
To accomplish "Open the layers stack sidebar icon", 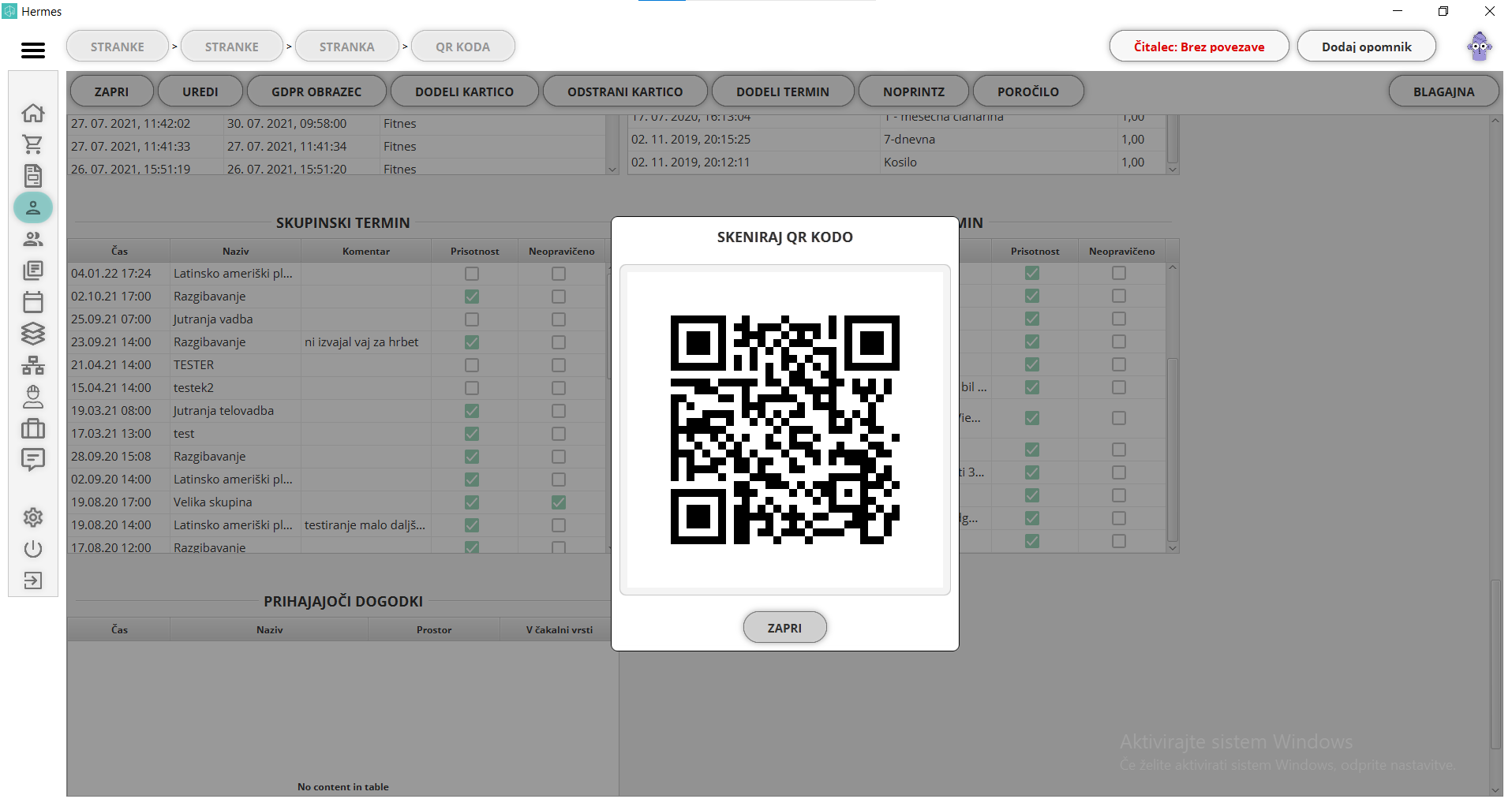I will (33, 334).
